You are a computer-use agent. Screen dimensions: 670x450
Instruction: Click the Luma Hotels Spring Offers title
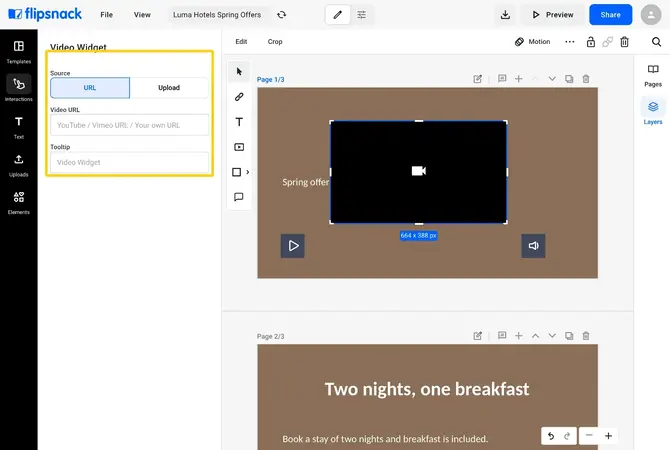[x=217, y=15]
